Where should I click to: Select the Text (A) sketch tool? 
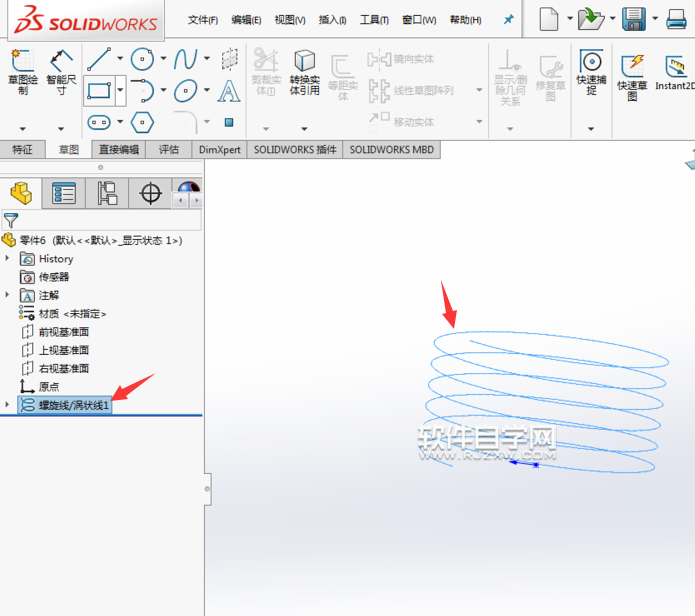coord(229,91)
